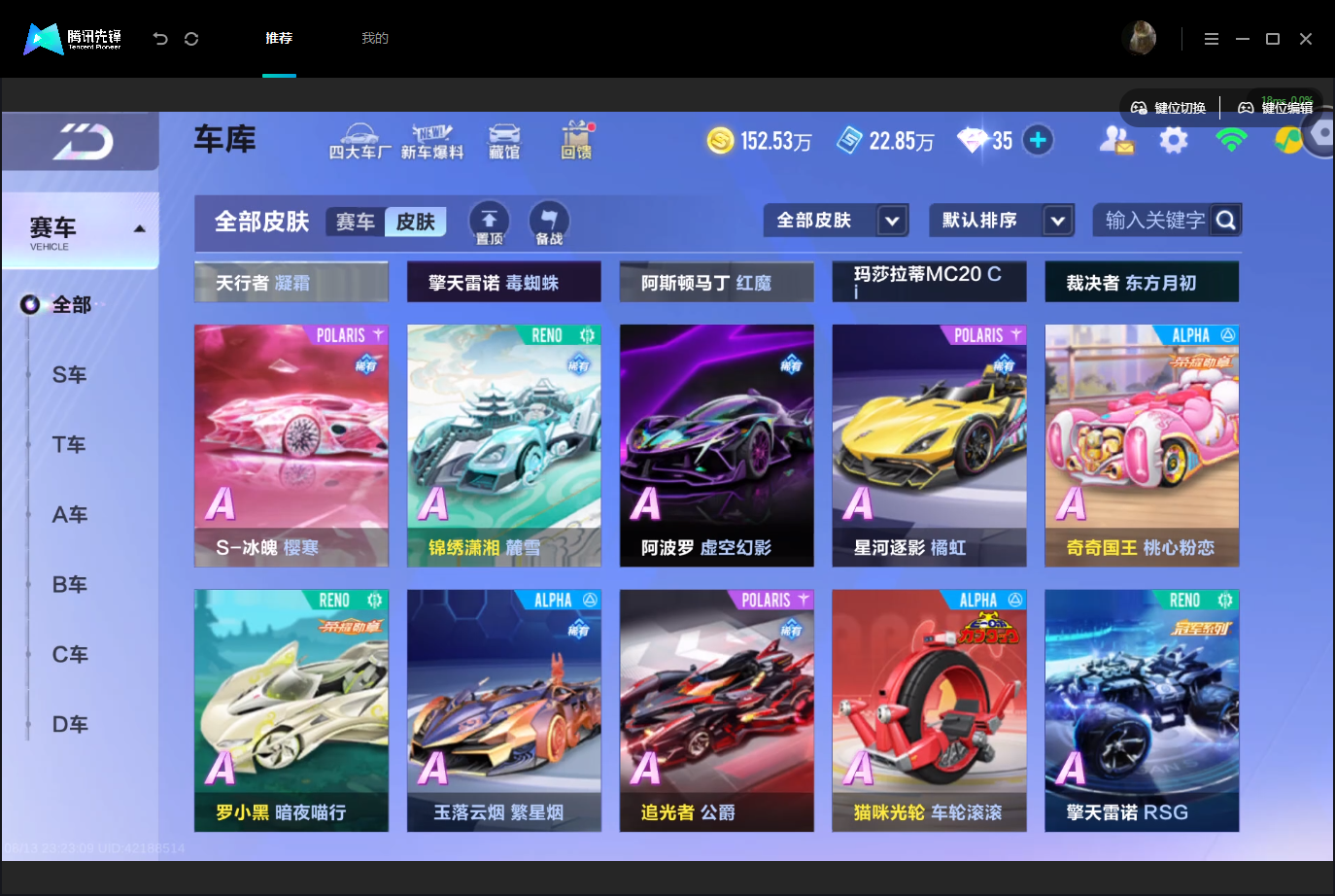Viewport: 1335px width, 896px height.
Task: Select T车 category in sidebar
Action: click(x=69, y=445)
